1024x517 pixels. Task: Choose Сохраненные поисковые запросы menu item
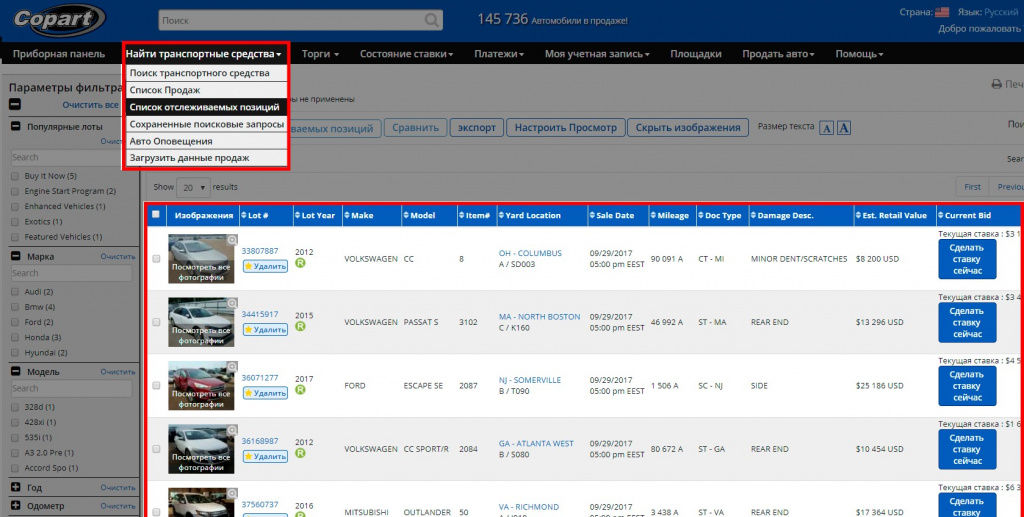click(206, 124)
